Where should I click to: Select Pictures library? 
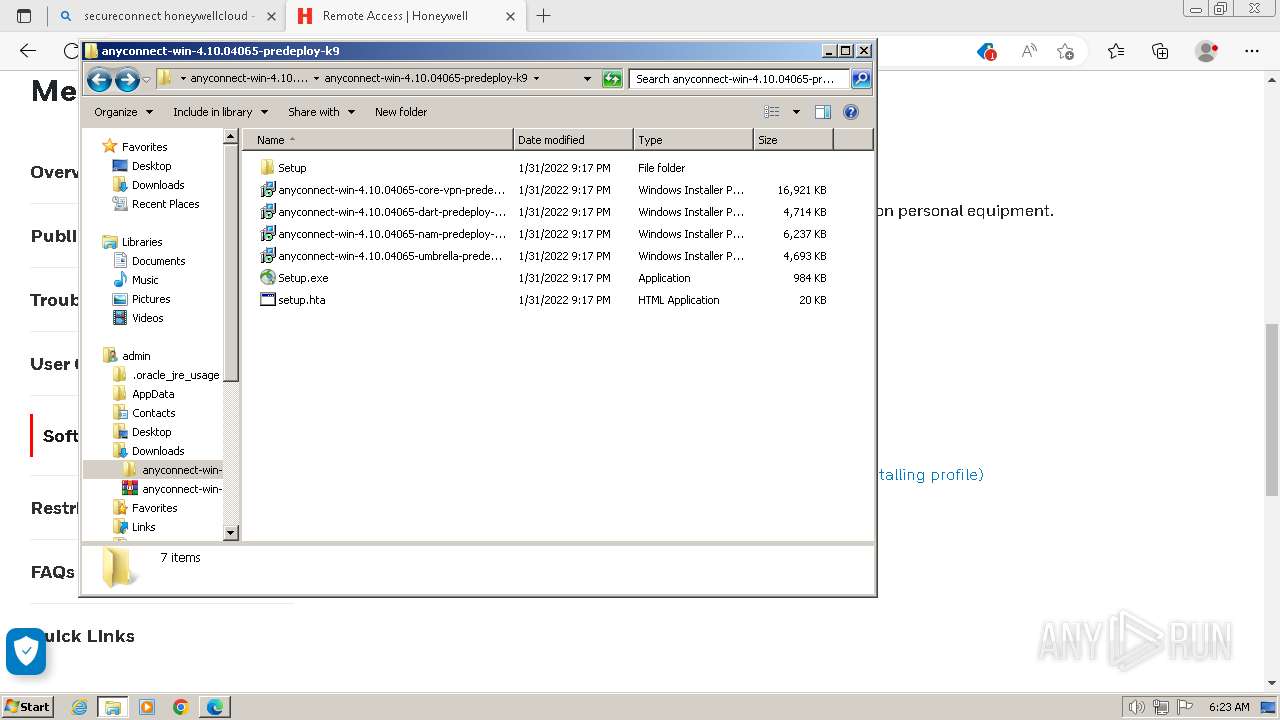point(151,299)
